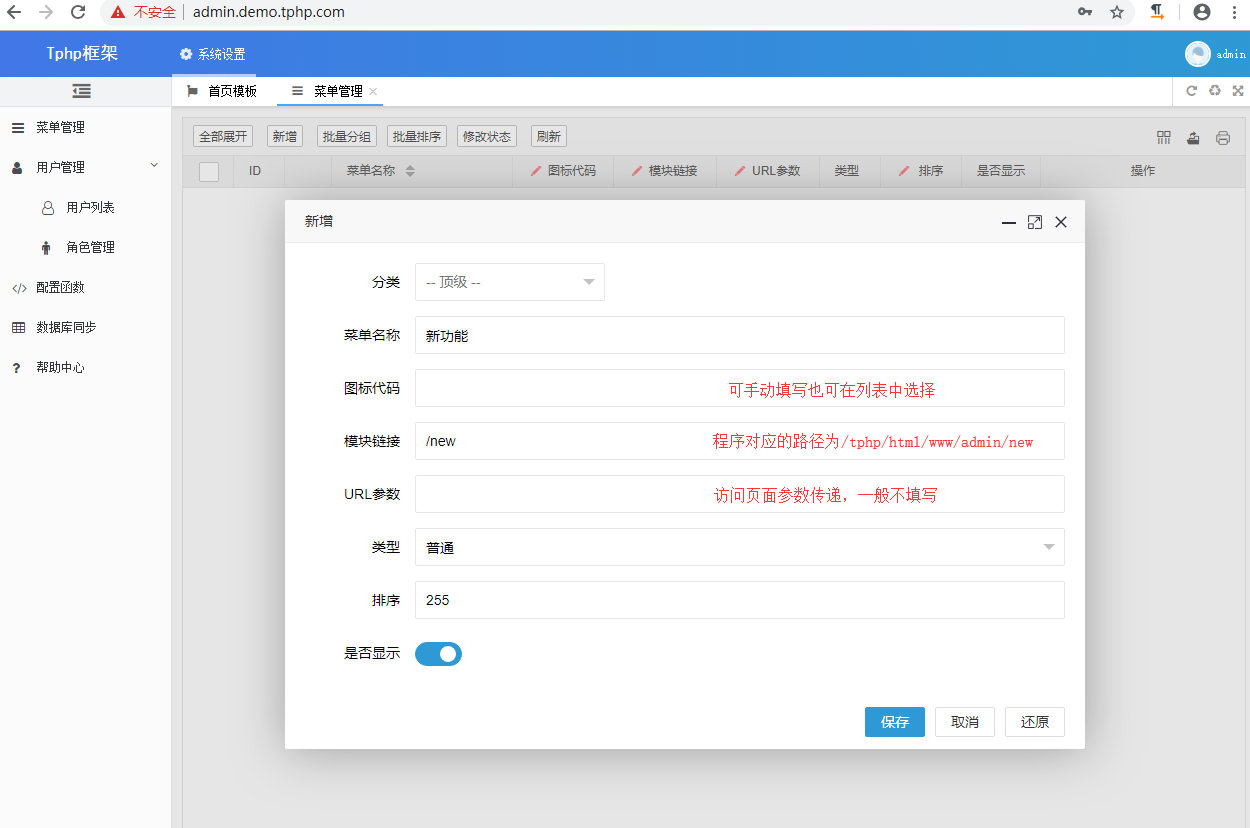Click the 全部展开 toolbar button

[x=222, y=137]
